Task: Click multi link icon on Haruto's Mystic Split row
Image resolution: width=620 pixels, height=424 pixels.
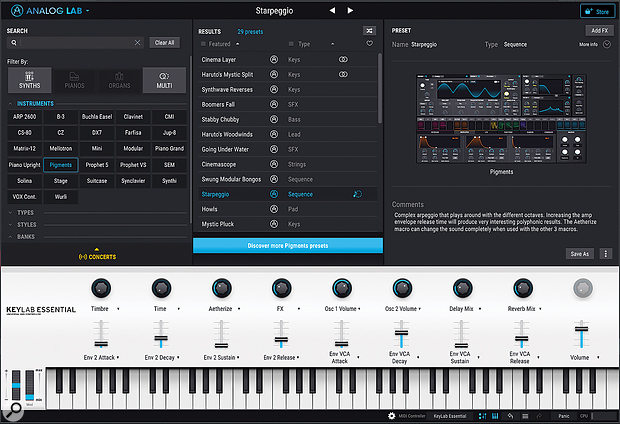Action: (x=343, y=74)
